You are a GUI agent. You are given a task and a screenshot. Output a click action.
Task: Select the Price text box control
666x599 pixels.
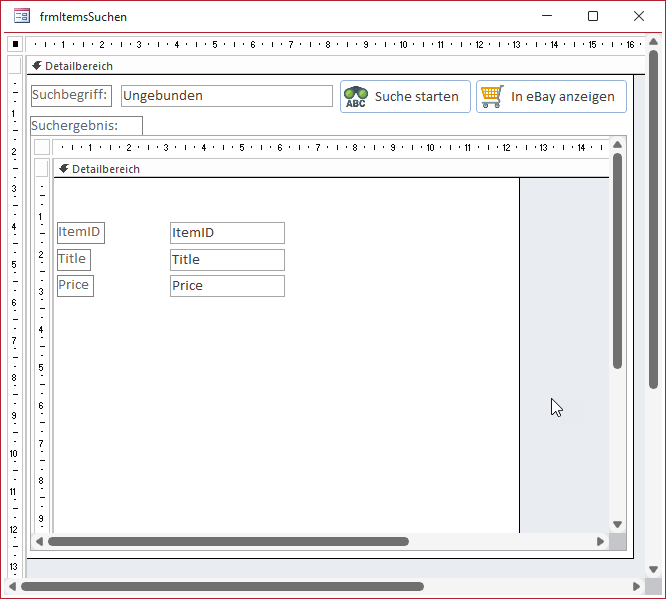227,286
